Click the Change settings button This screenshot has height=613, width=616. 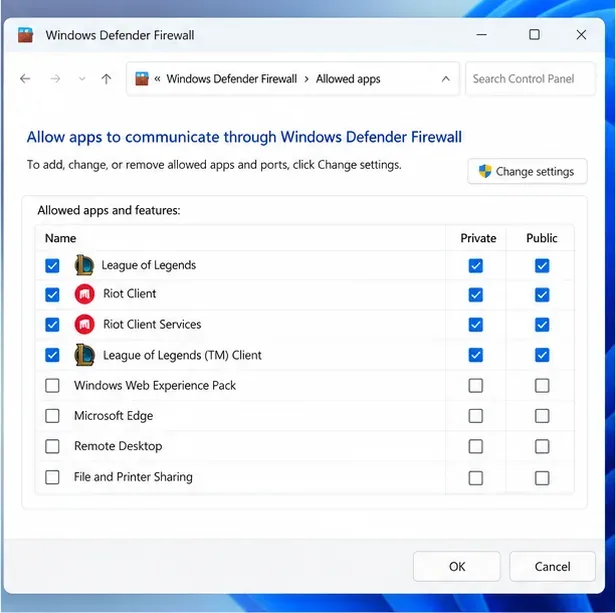pyautogui.click(x=527, y=171)
